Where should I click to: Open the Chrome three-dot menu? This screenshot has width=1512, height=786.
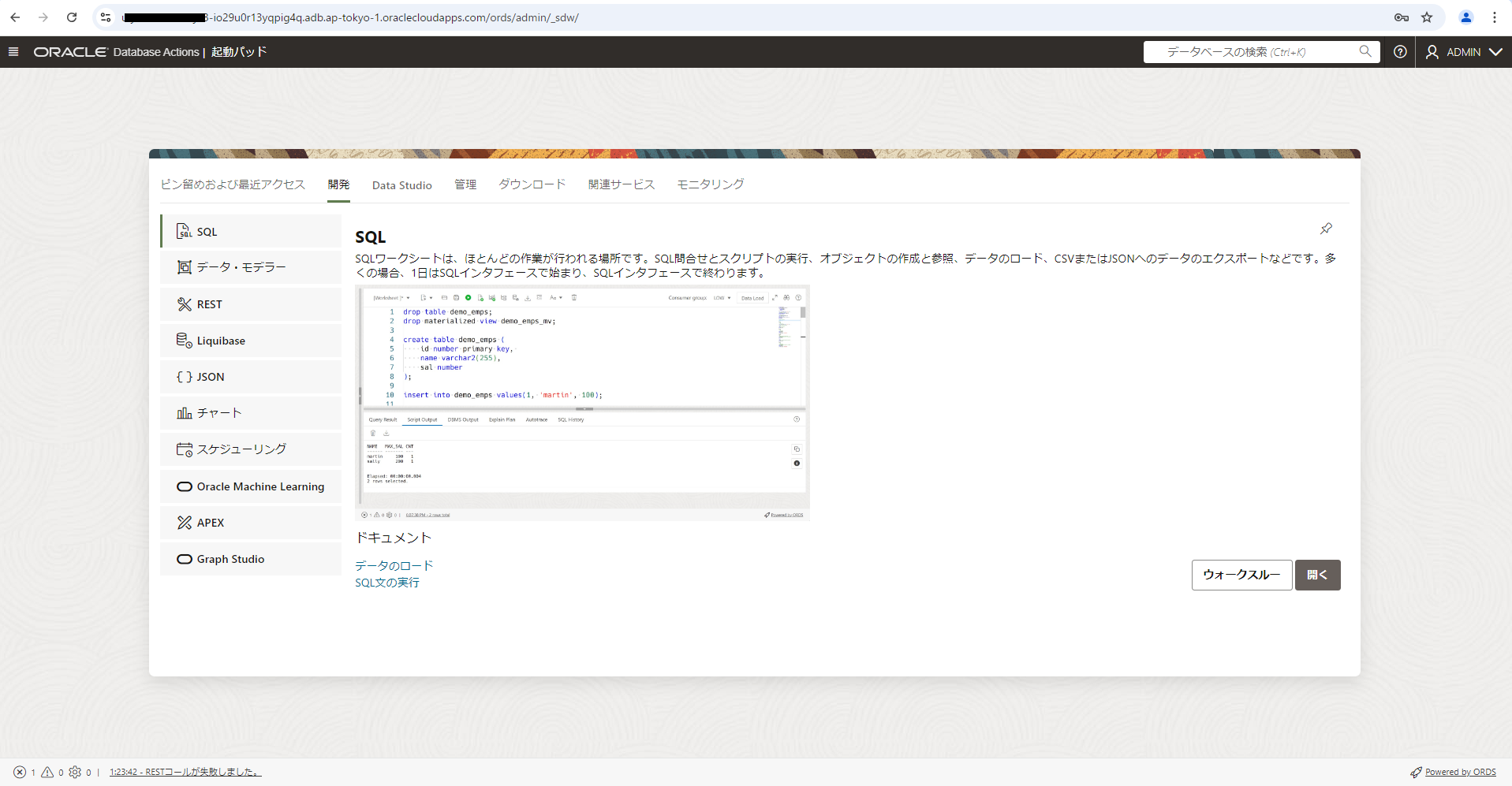tap(1495, 17)
